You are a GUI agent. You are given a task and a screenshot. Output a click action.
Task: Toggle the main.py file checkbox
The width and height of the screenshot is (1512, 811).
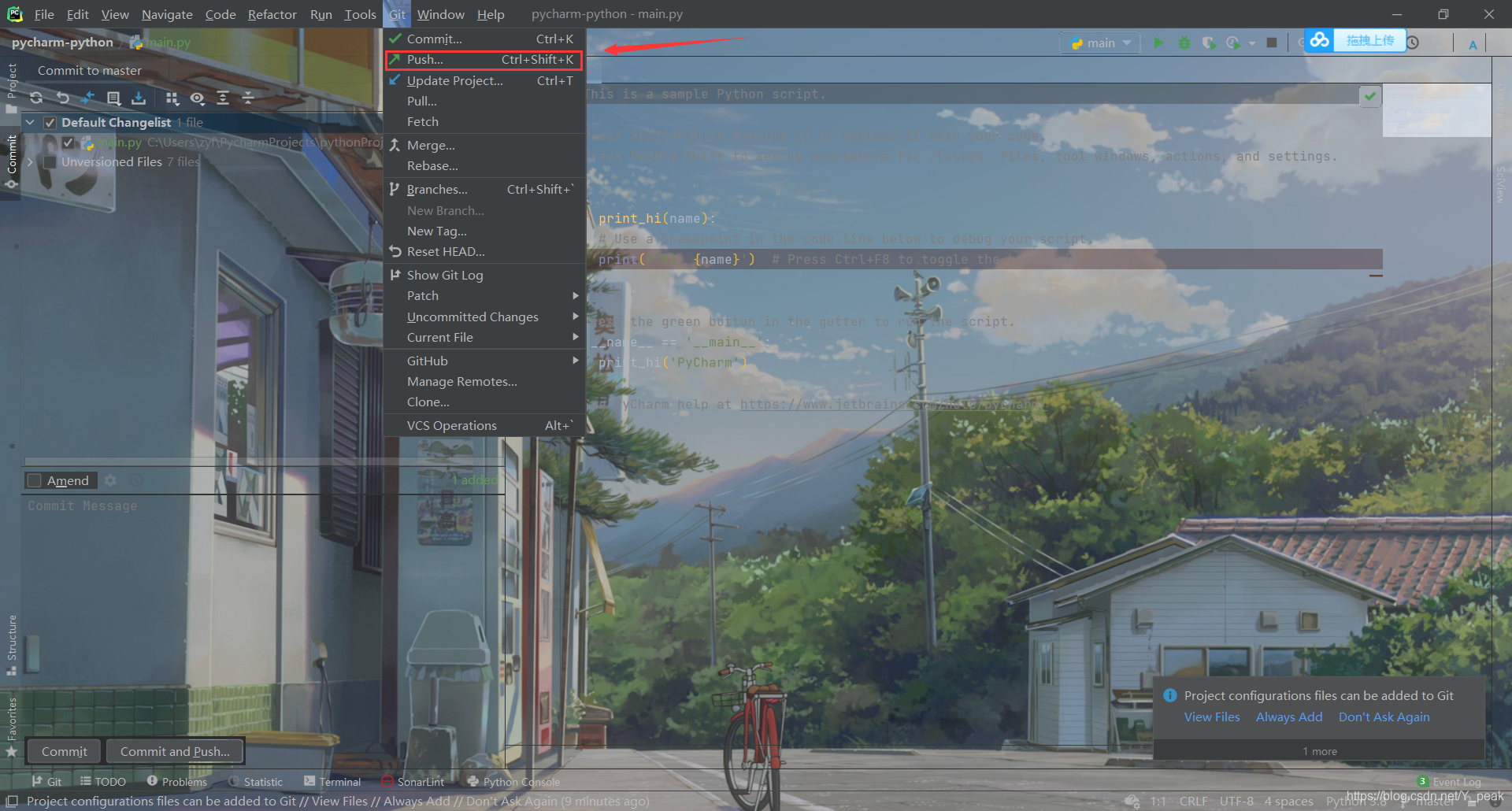click(69, 143)
